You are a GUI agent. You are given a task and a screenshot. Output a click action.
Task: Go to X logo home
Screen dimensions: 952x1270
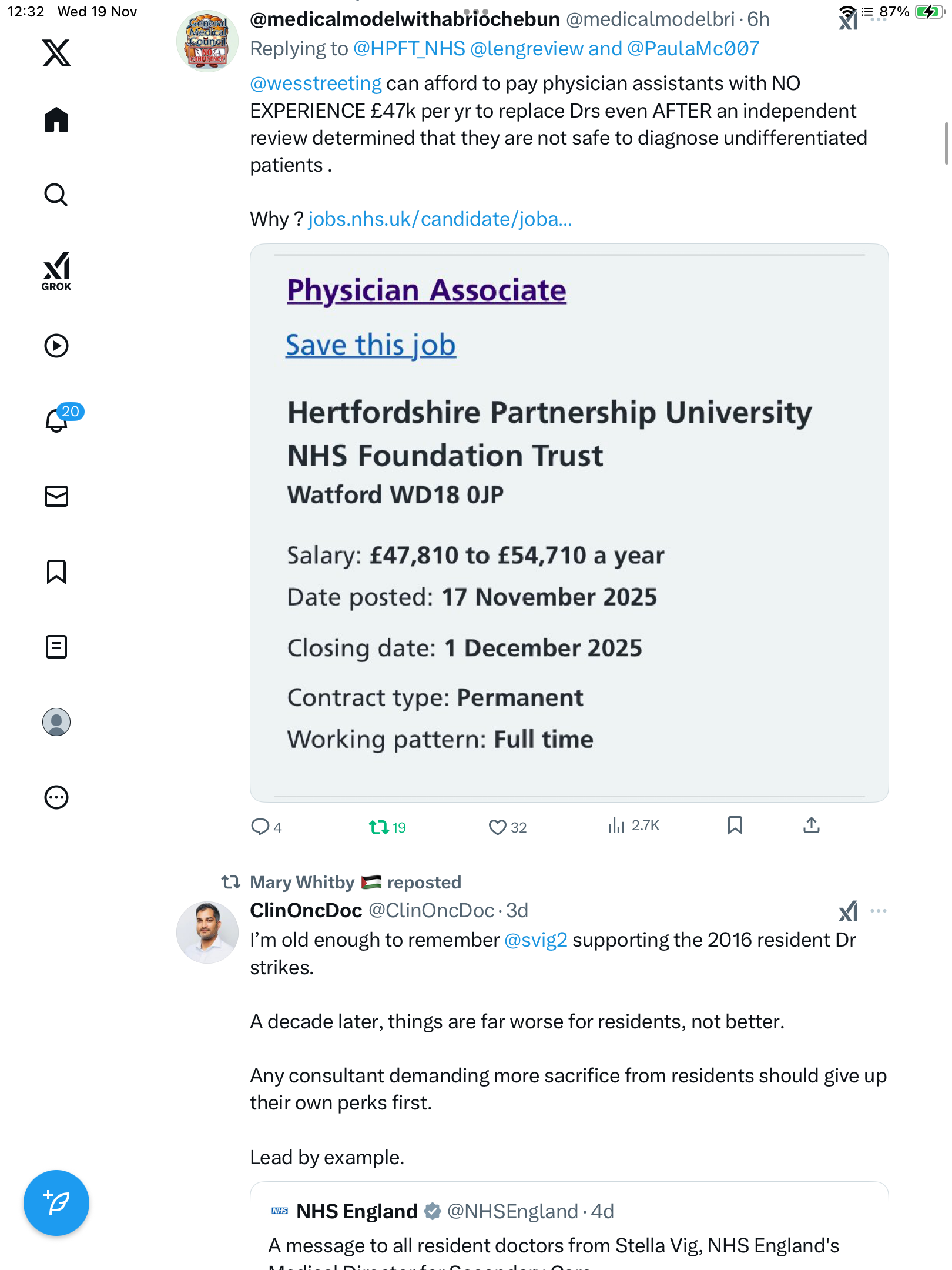coord(56,53)
